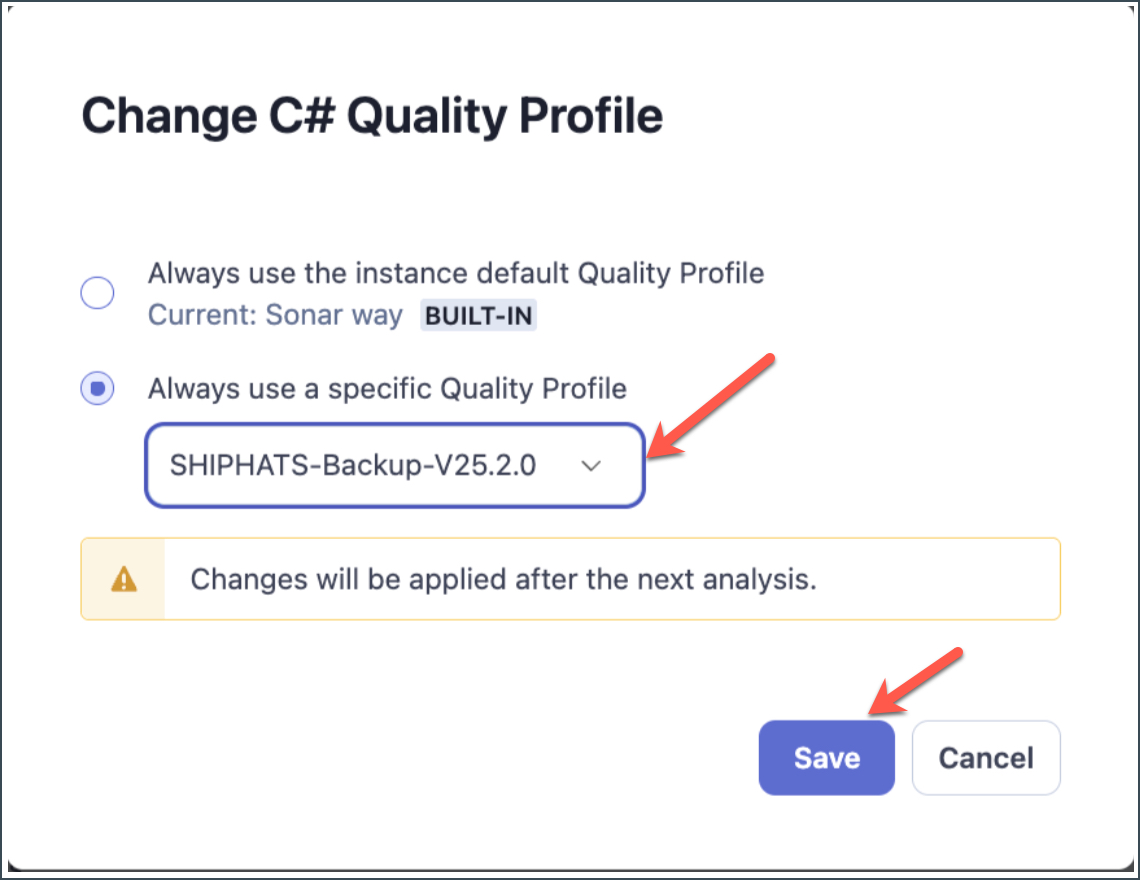Cancel the Quality Profile dialog
The width and height of the screenshot is (1140, 880).
(985, 758)
